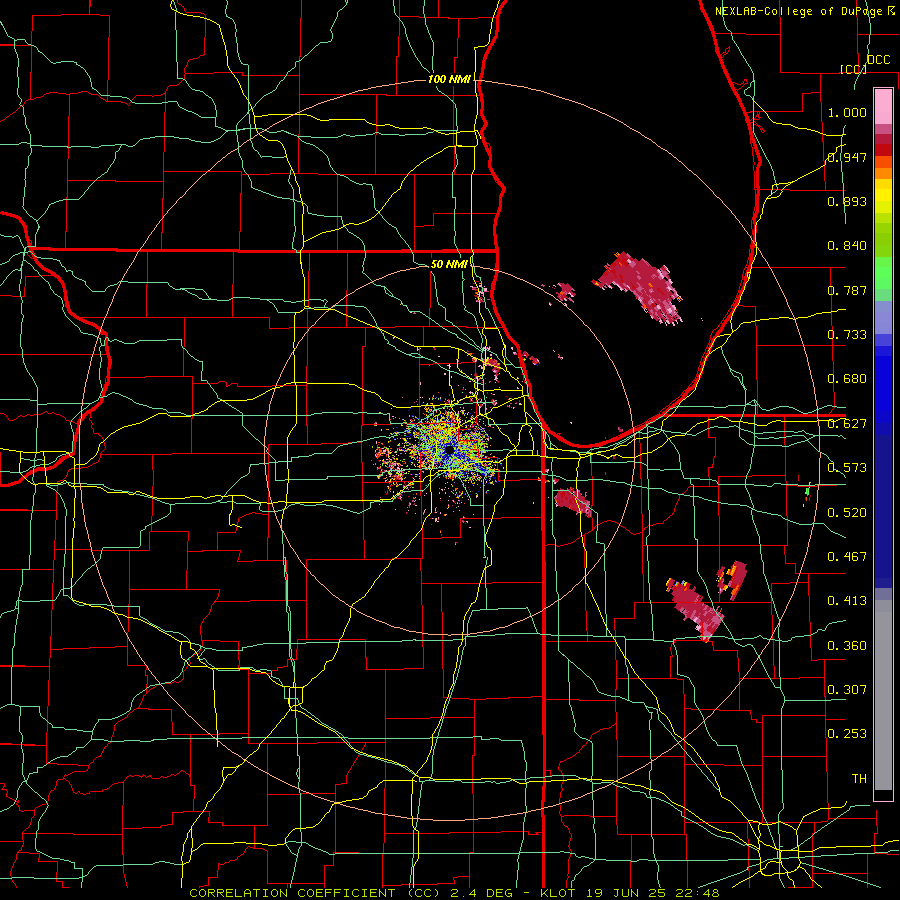Pick the bright blue band near 0.680
Image resolution: width=900 pixels, height=900 pixels.
click(x=883, y=390)
